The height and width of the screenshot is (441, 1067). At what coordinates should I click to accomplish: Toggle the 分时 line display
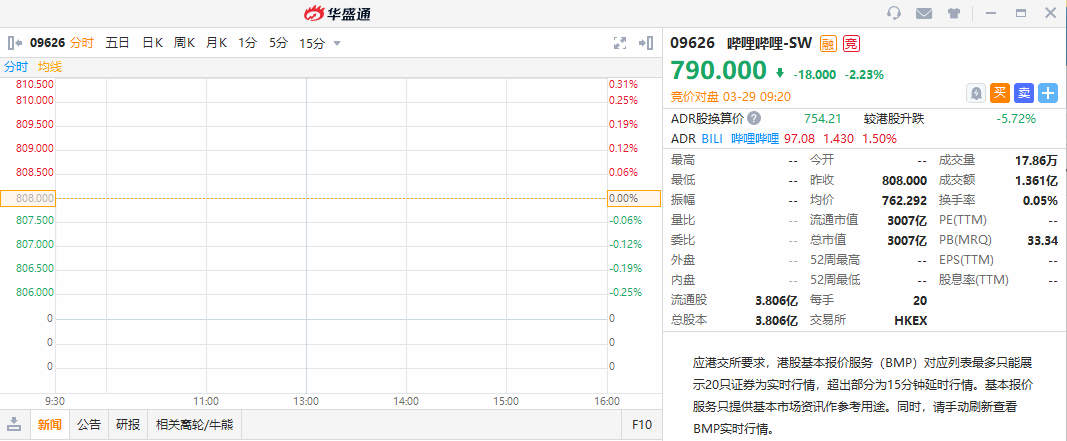pyautogui.click(x=16, y=66)
